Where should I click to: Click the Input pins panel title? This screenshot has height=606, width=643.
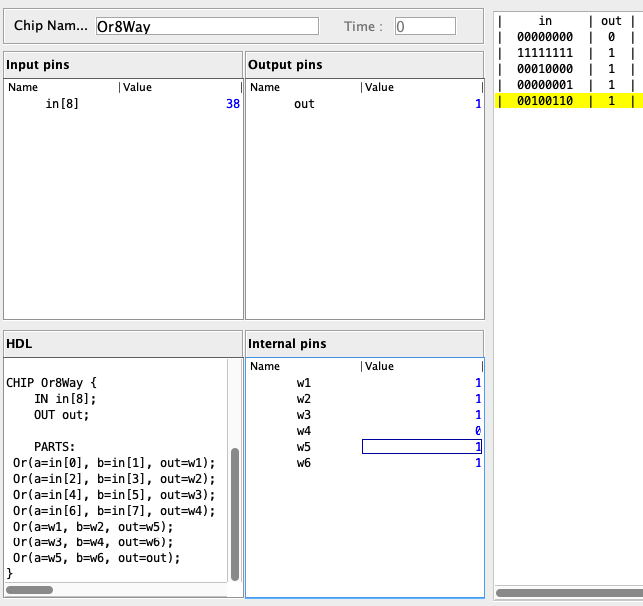tap(38, 65)
